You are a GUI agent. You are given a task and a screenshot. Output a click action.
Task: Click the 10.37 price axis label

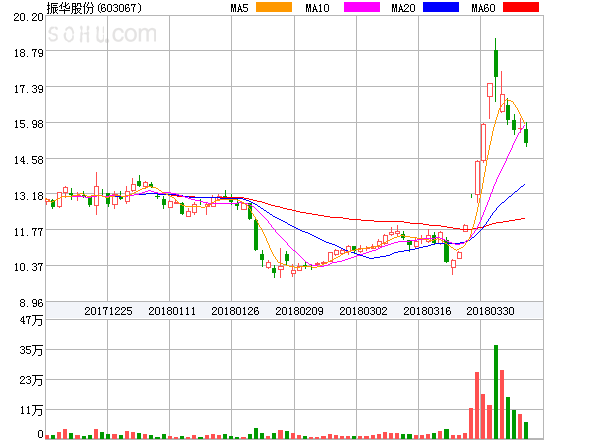(x=28, y=267)
